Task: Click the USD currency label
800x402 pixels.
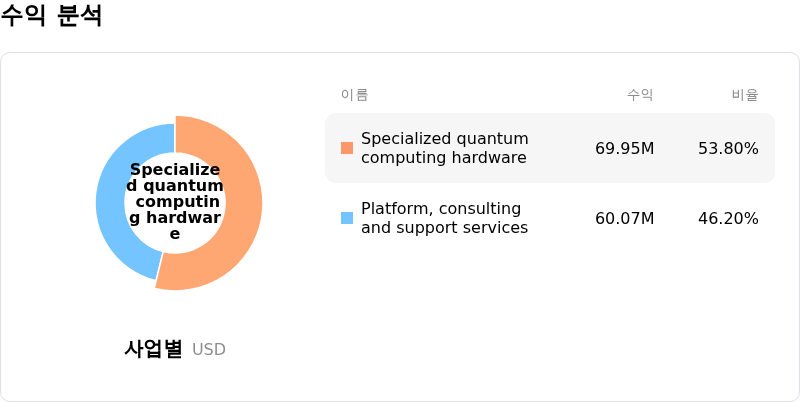Action: click(x=209, y=349)
